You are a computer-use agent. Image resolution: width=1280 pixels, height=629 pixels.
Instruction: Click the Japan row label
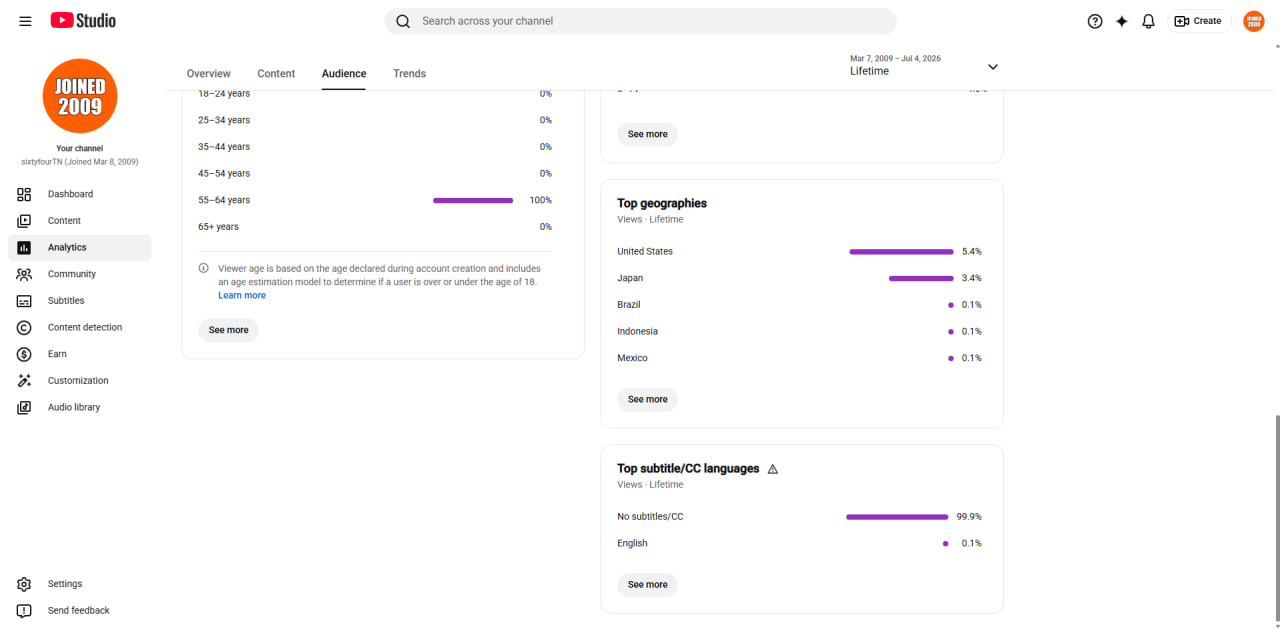630,278
